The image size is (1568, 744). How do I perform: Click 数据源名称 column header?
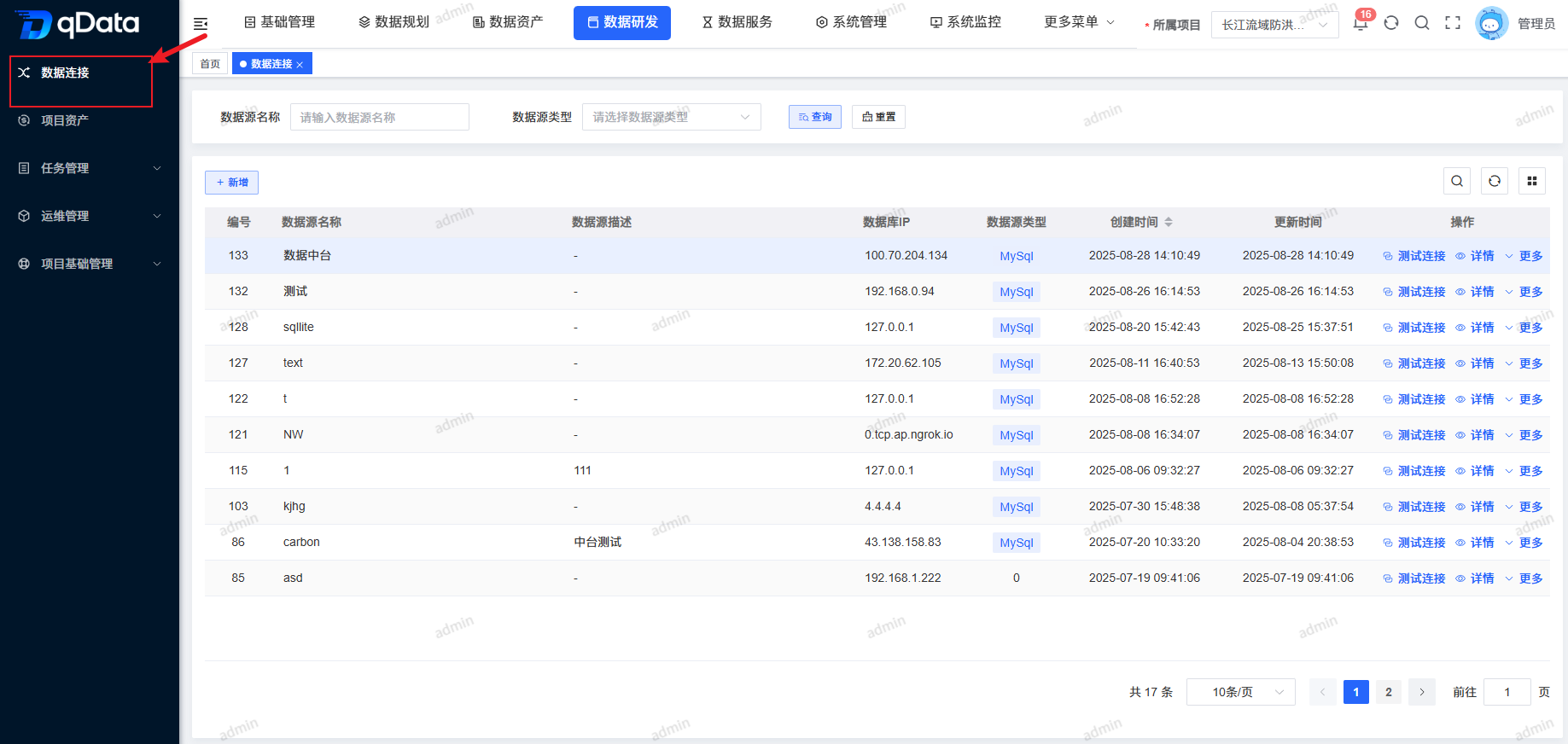click(x=312, y=222)
